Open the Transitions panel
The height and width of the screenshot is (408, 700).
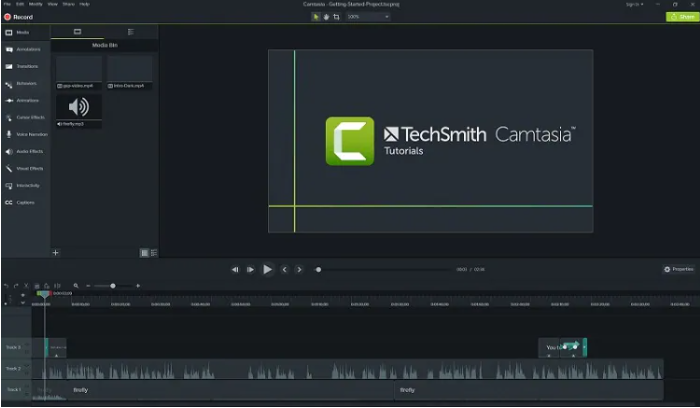[25, 66]
